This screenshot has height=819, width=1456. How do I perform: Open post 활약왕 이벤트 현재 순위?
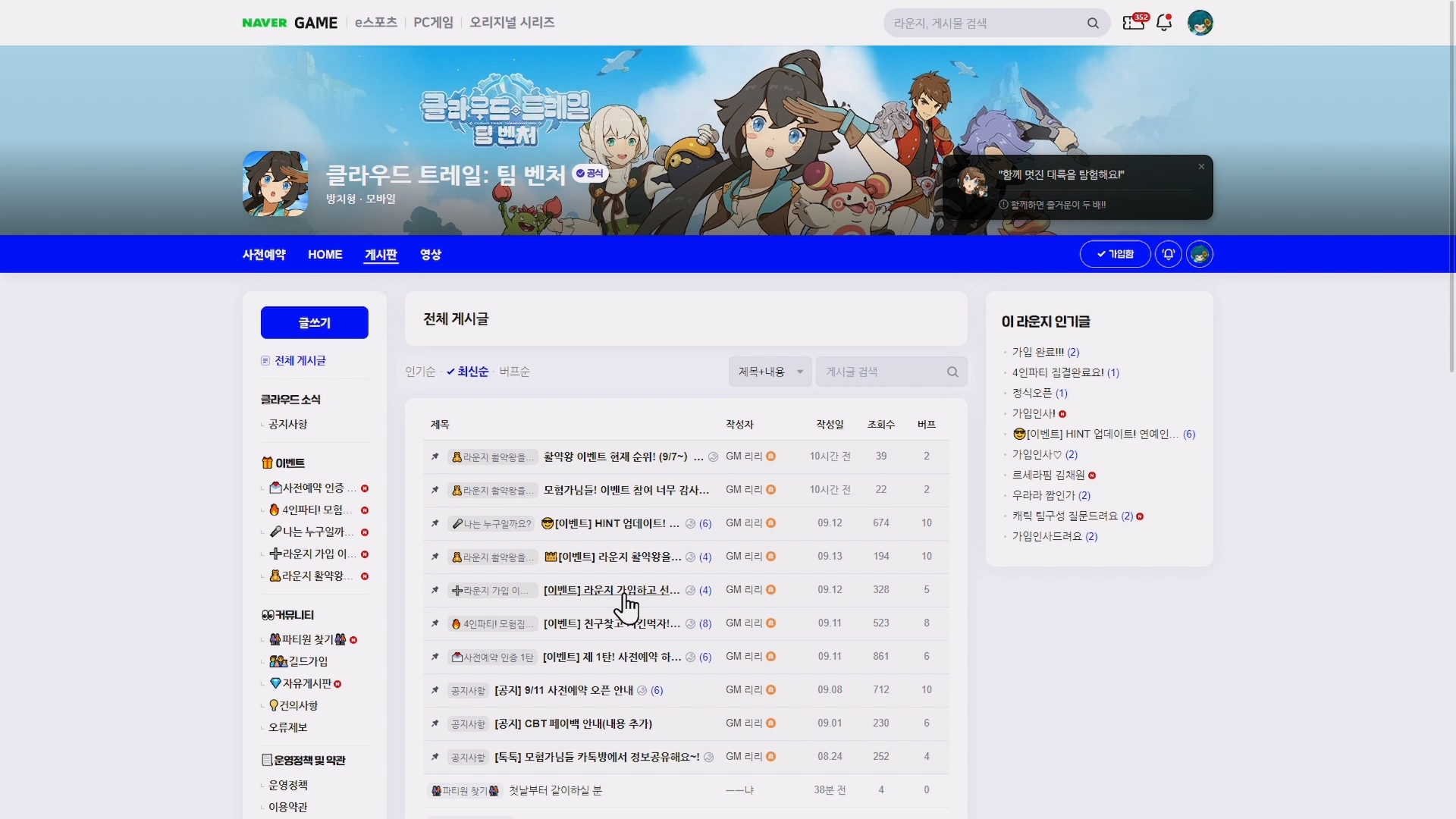pyautogui.click(x=623, y=457)
